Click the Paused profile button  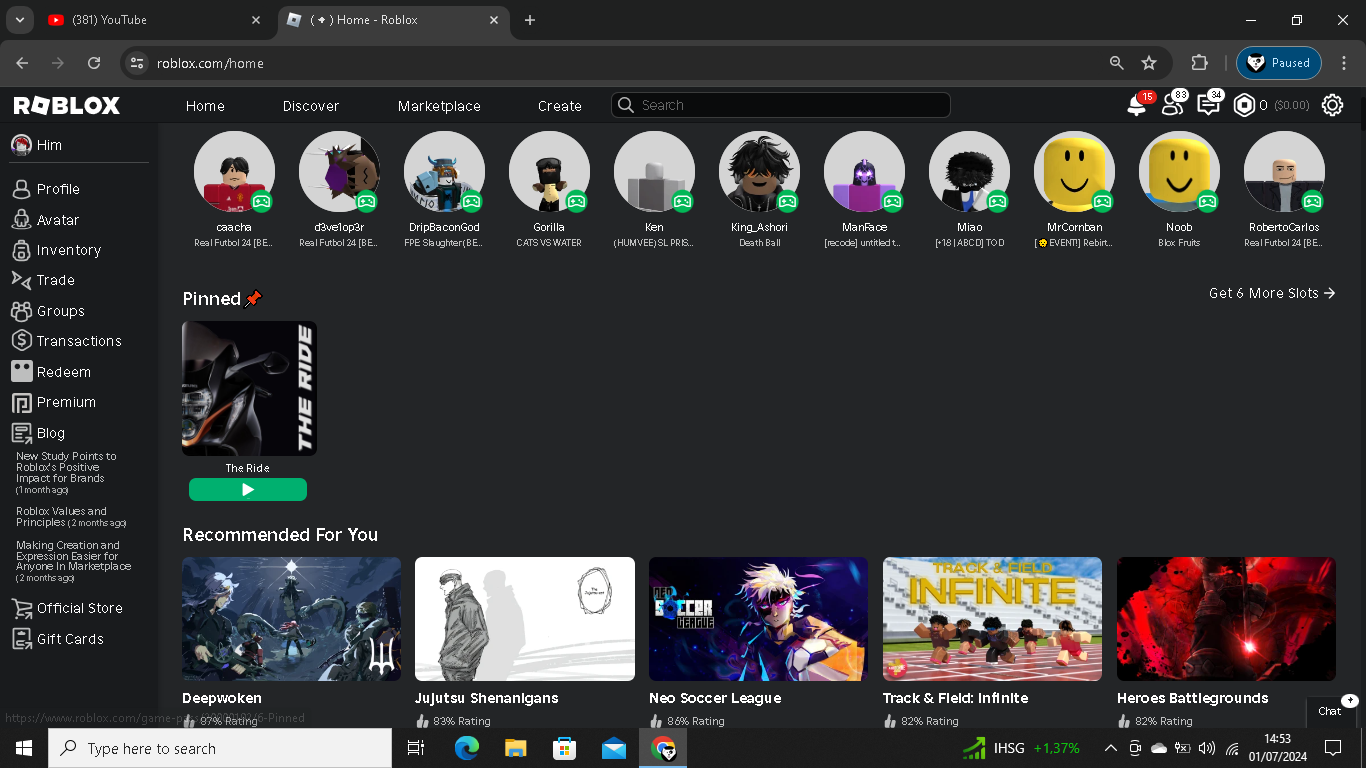click(x=1279, y=63)
